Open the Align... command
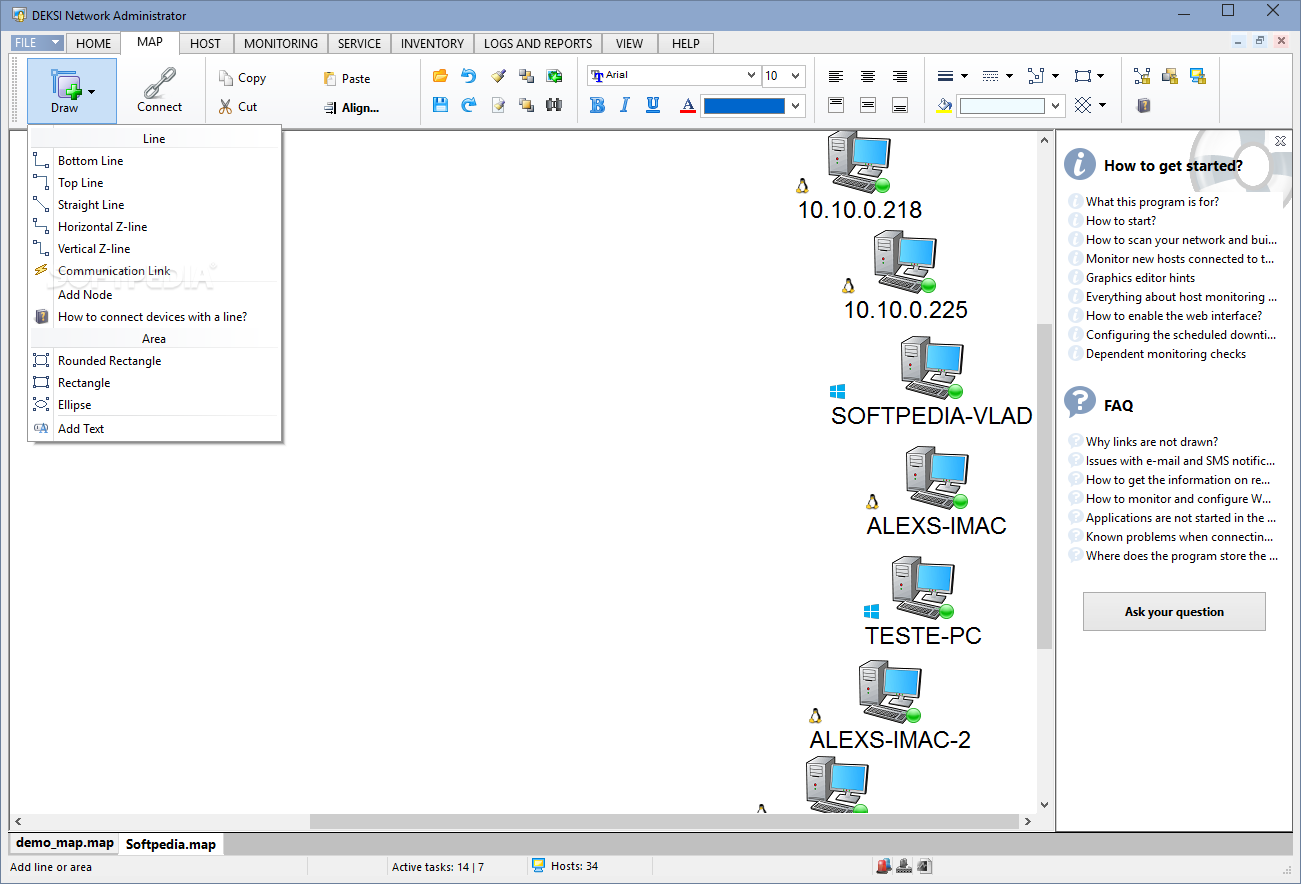 351,108
